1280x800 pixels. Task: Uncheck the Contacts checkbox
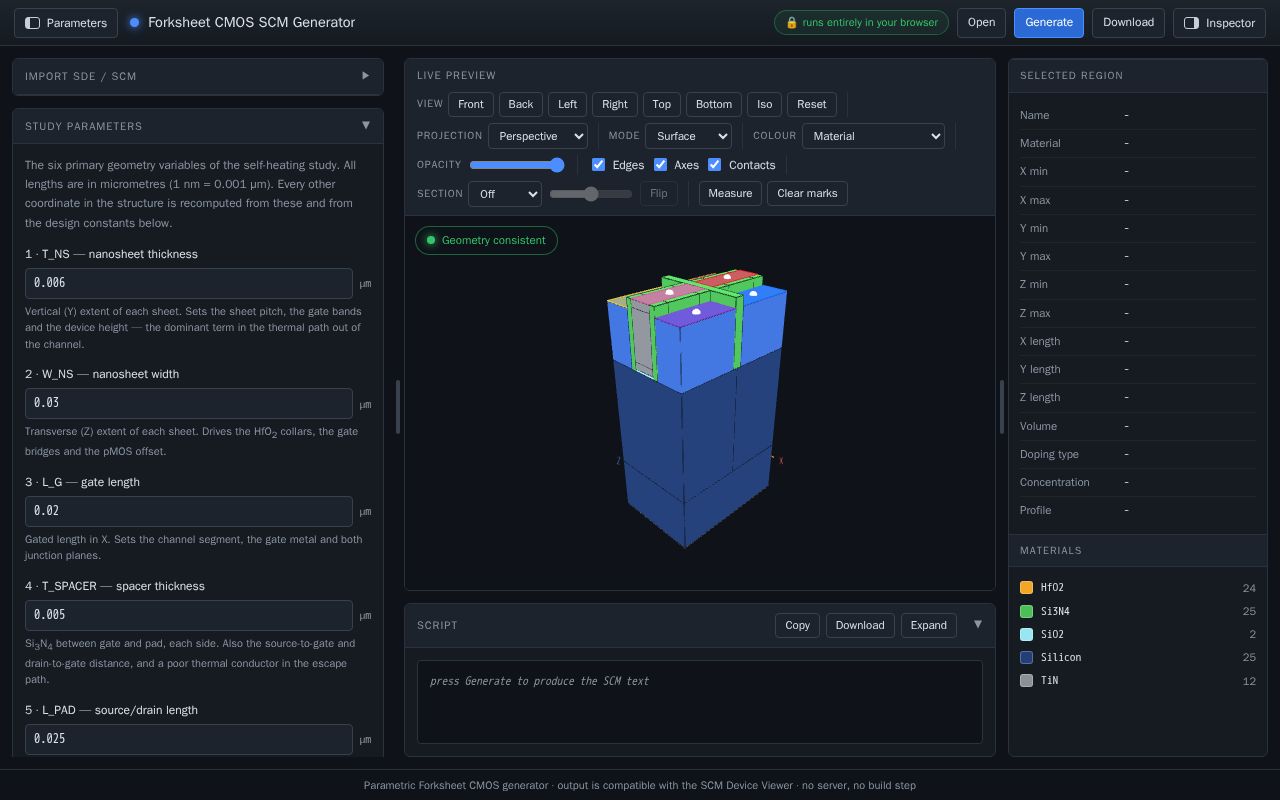(x=714, y=165)
